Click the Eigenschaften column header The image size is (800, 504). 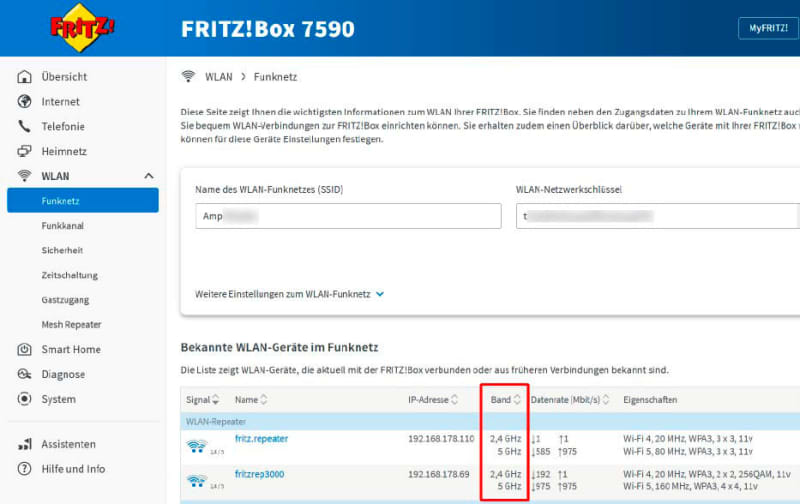[x=650, y=400]
